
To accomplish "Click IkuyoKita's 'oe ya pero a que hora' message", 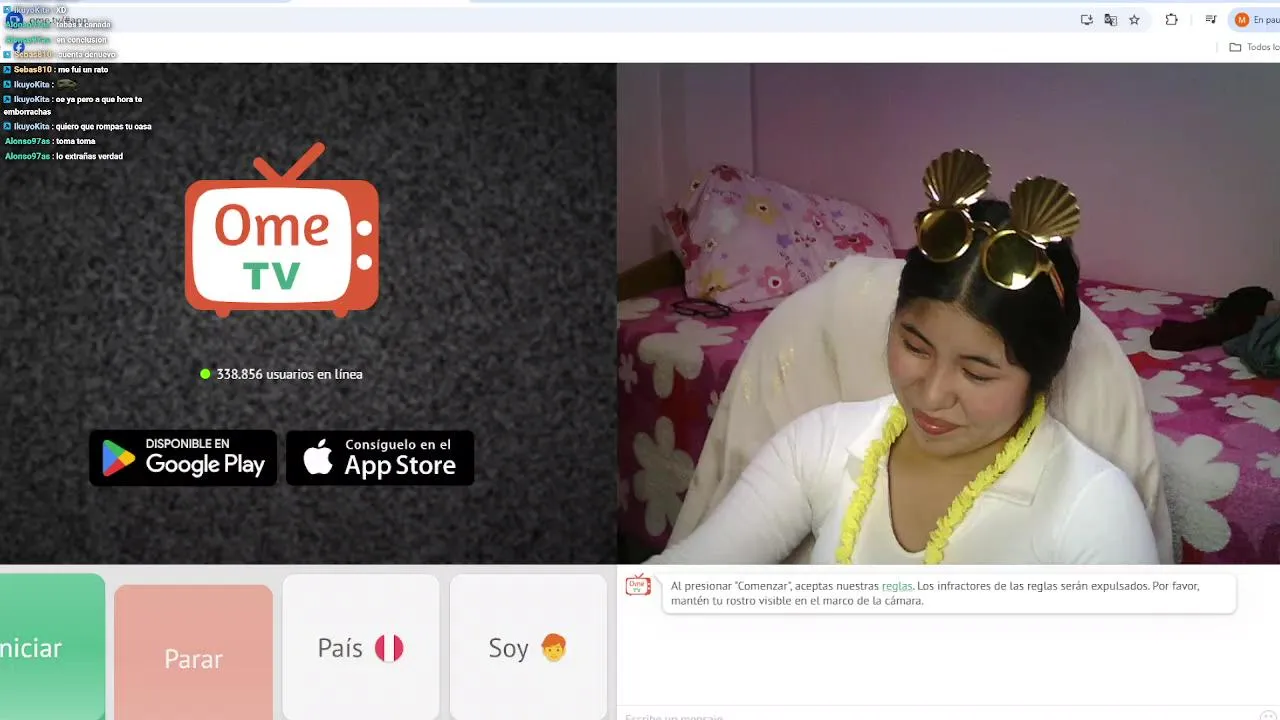I will click(73, 106).
